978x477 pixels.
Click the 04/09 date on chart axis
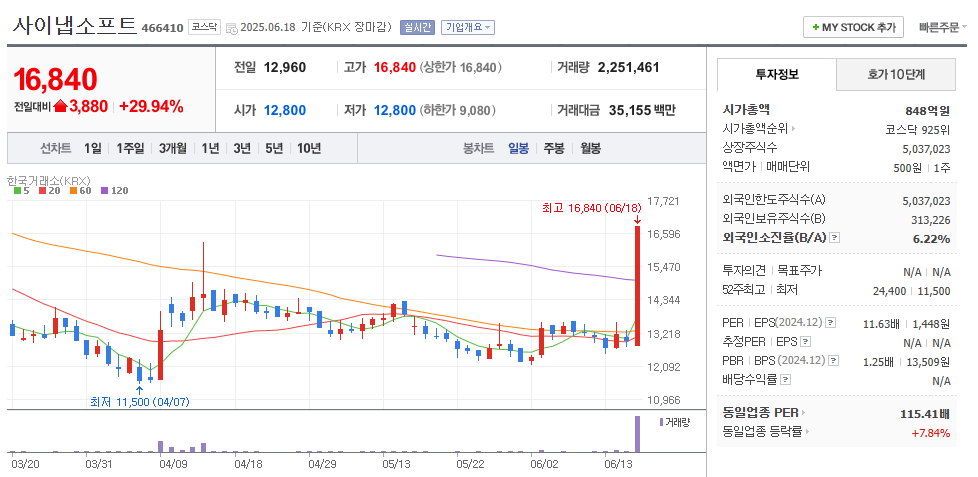pos(173,464)
